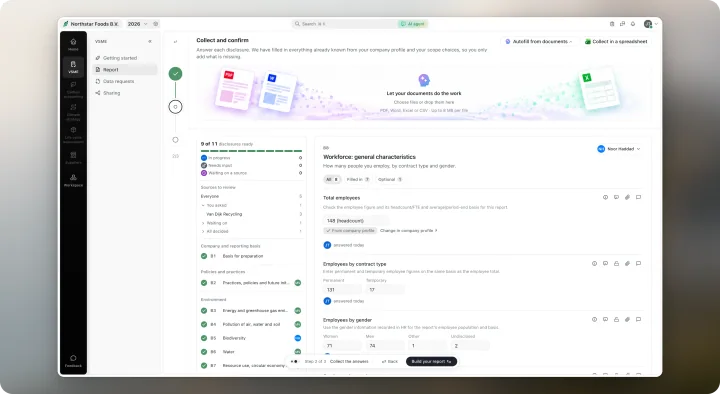Click the Men field showing 74
The height and width of the screenshot is (394, 720).
385,346
